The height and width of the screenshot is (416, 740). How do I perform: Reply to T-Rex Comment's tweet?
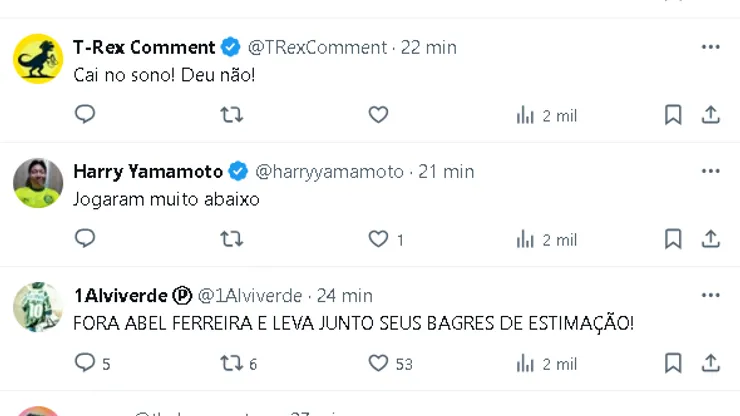point(85,115)
